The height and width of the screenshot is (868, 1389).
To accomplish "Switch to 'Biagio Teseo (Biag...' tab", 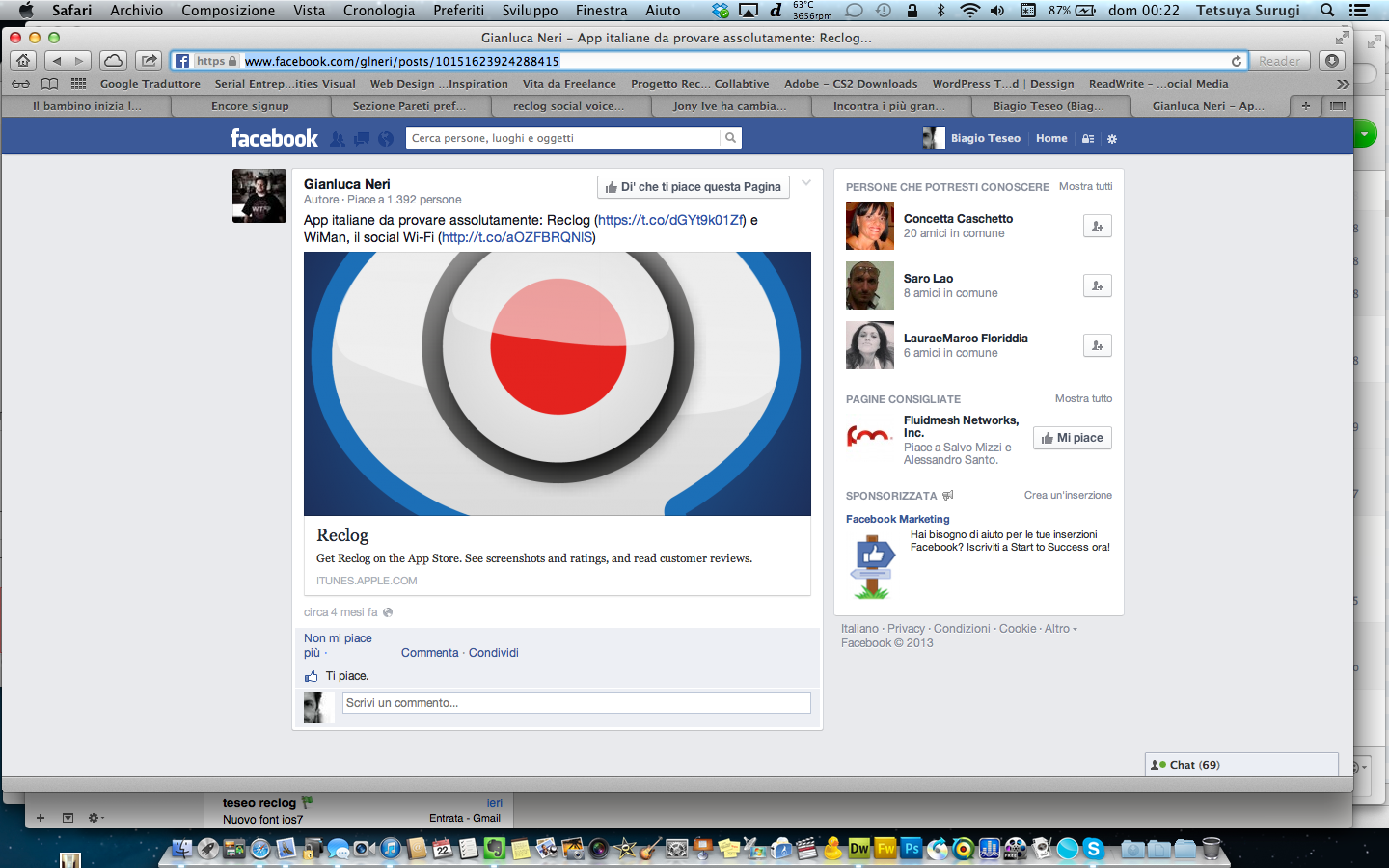I will click(x=1049, y=106).
